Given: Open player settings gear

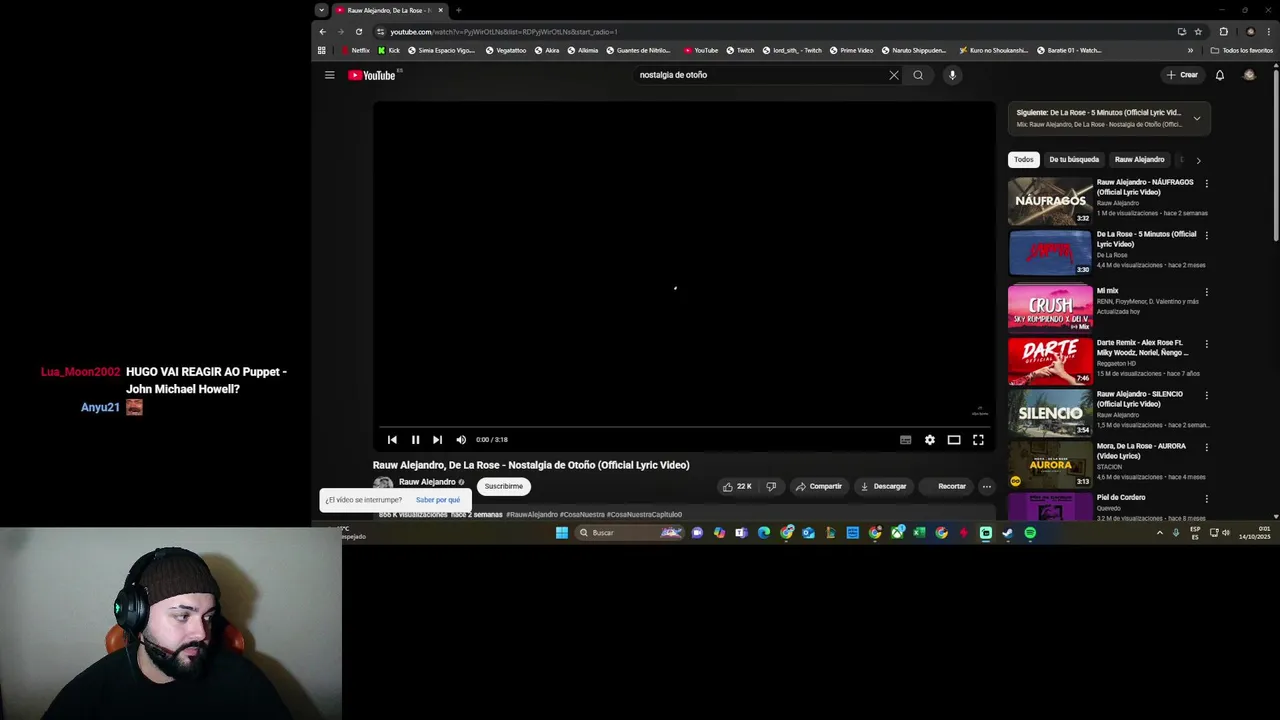Looking at the screenshot, I should coord(930,440).
